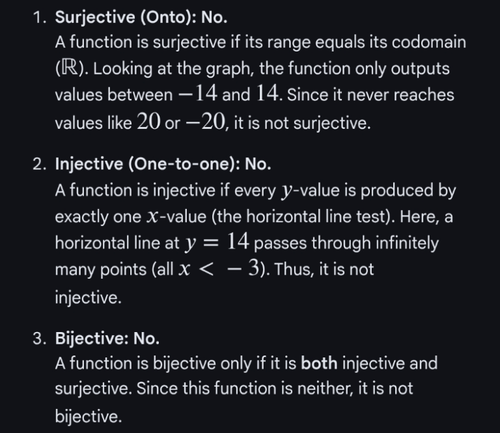This screenshot has height=433, width=500.
Task: Click the italic x in 'x-value'
Action: pyautogui.click(x=152, y=217)
